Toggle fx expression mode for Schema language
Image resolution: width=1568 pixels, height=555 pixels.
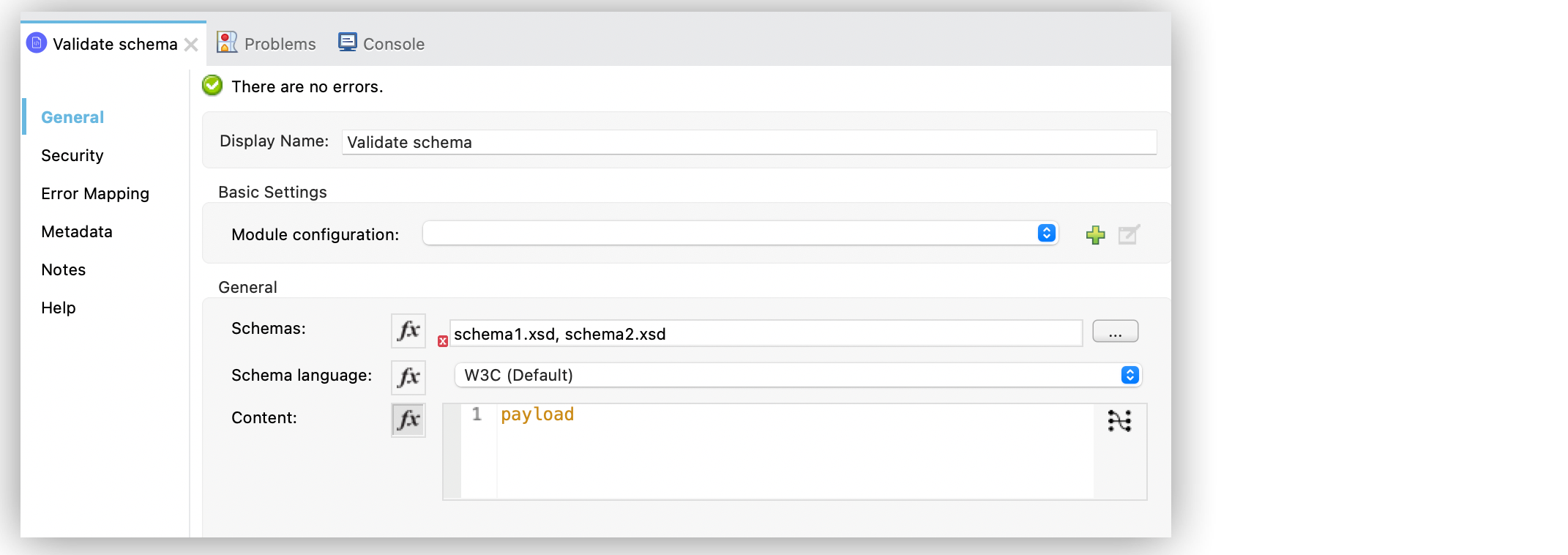408,377
